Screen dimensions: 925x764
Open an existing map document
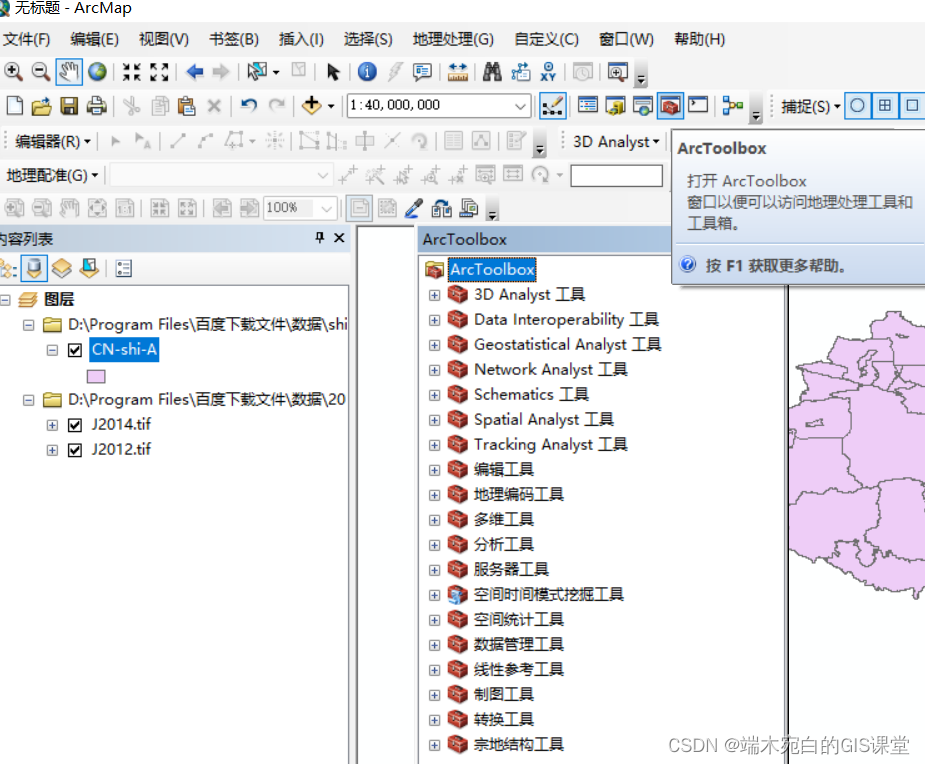click(41, 106)
